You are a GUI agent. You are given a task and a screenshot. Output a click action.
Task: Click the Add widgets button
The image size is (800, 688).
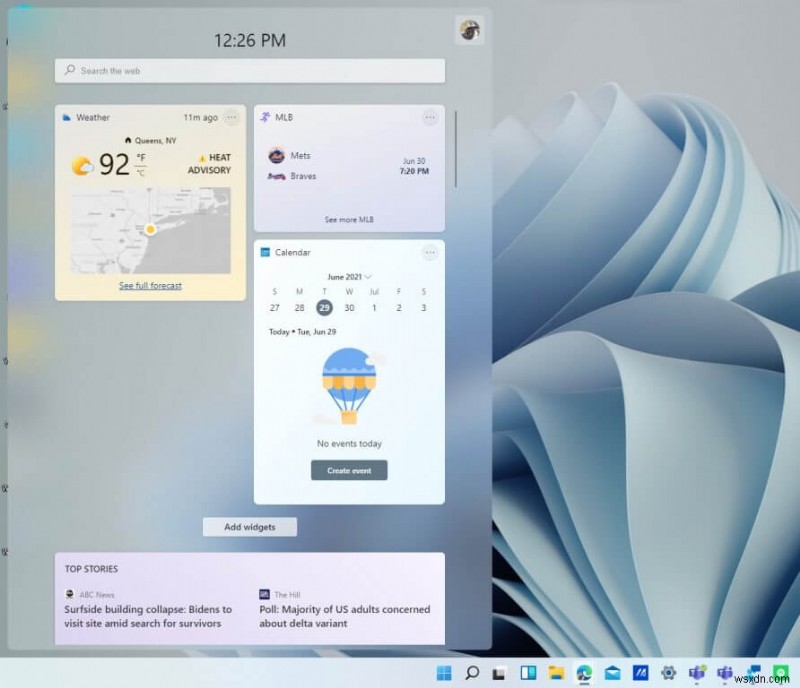point(249,527)
